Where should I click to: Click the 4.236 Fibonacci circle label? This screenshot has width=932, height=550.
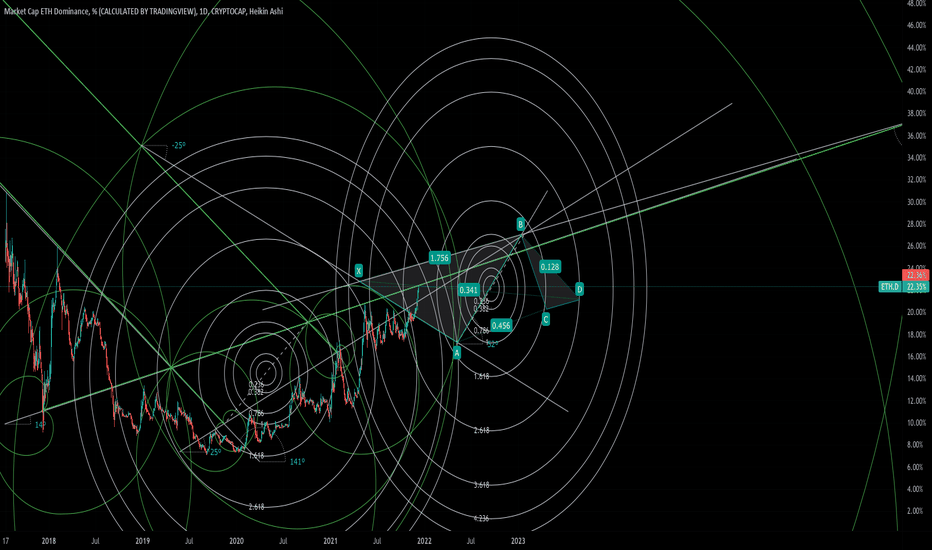481,518
